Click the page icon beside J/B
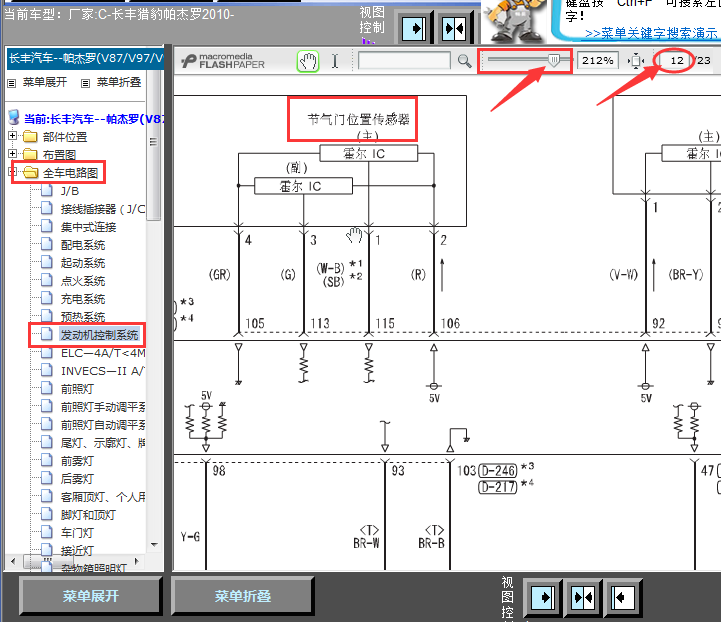The width and height of the screenshot is (721, 622). (46, 190)
